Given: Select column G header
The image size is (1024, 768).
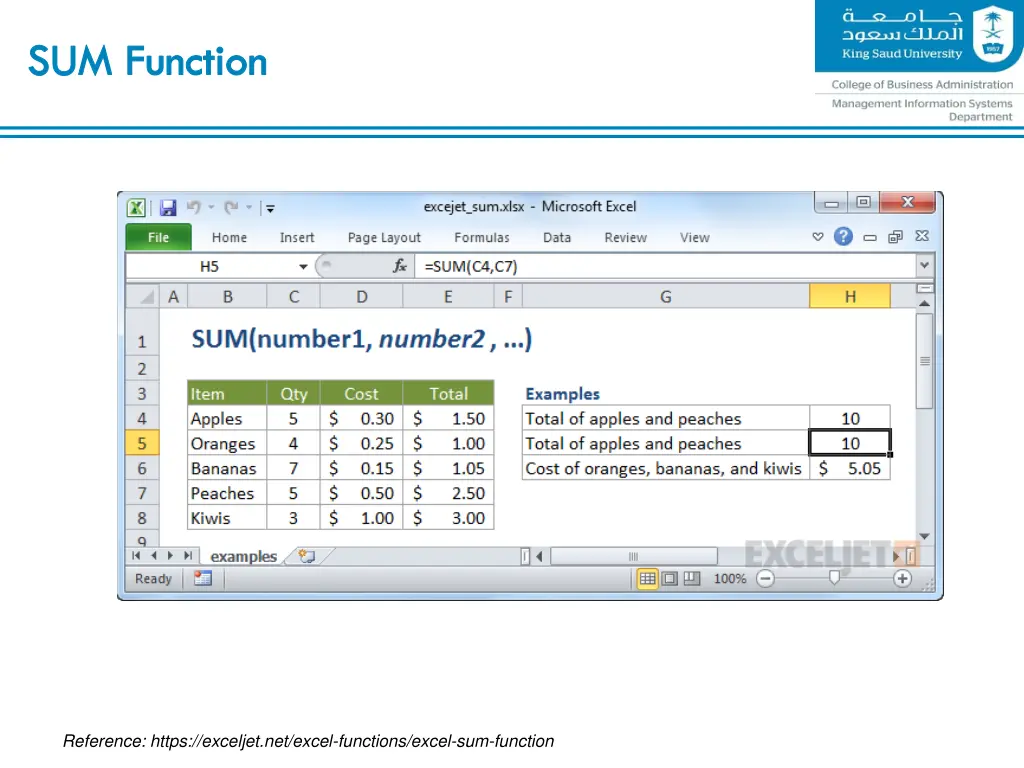Looking at the screenshot, I should 665,296.
